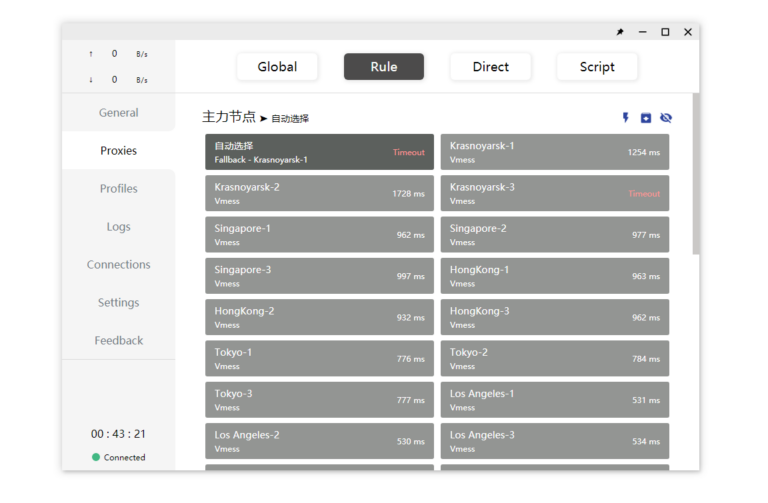Image resolution: width=768 pixels, height=503 pixels.
Task: Switch proxy mode to Global
Action: click(277, 67)
